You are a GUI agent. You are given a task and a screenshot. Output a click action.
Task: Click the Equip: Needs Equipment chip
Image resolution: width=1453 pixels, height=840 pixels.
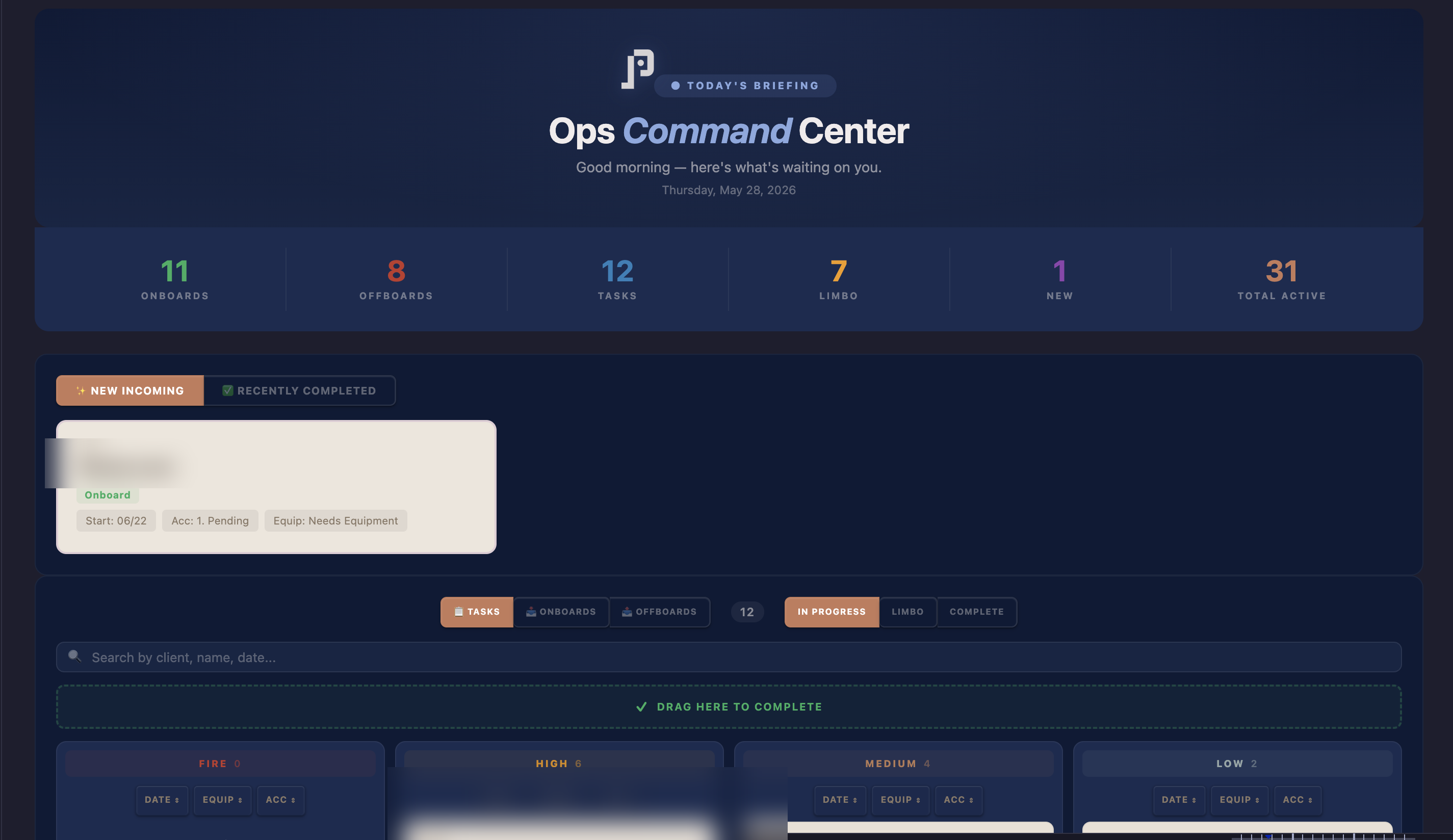335,520
